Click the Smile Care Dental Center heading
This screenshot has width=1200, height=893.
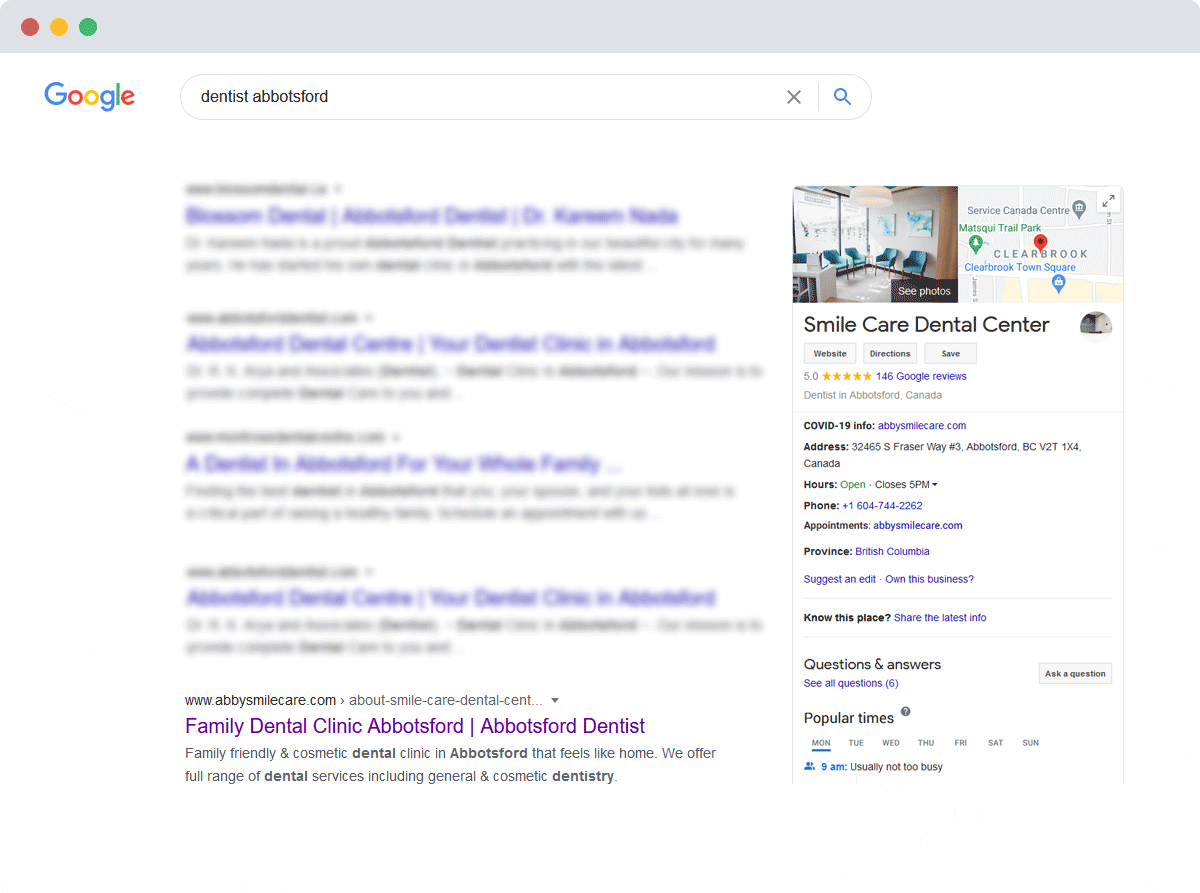pos(926,324)
